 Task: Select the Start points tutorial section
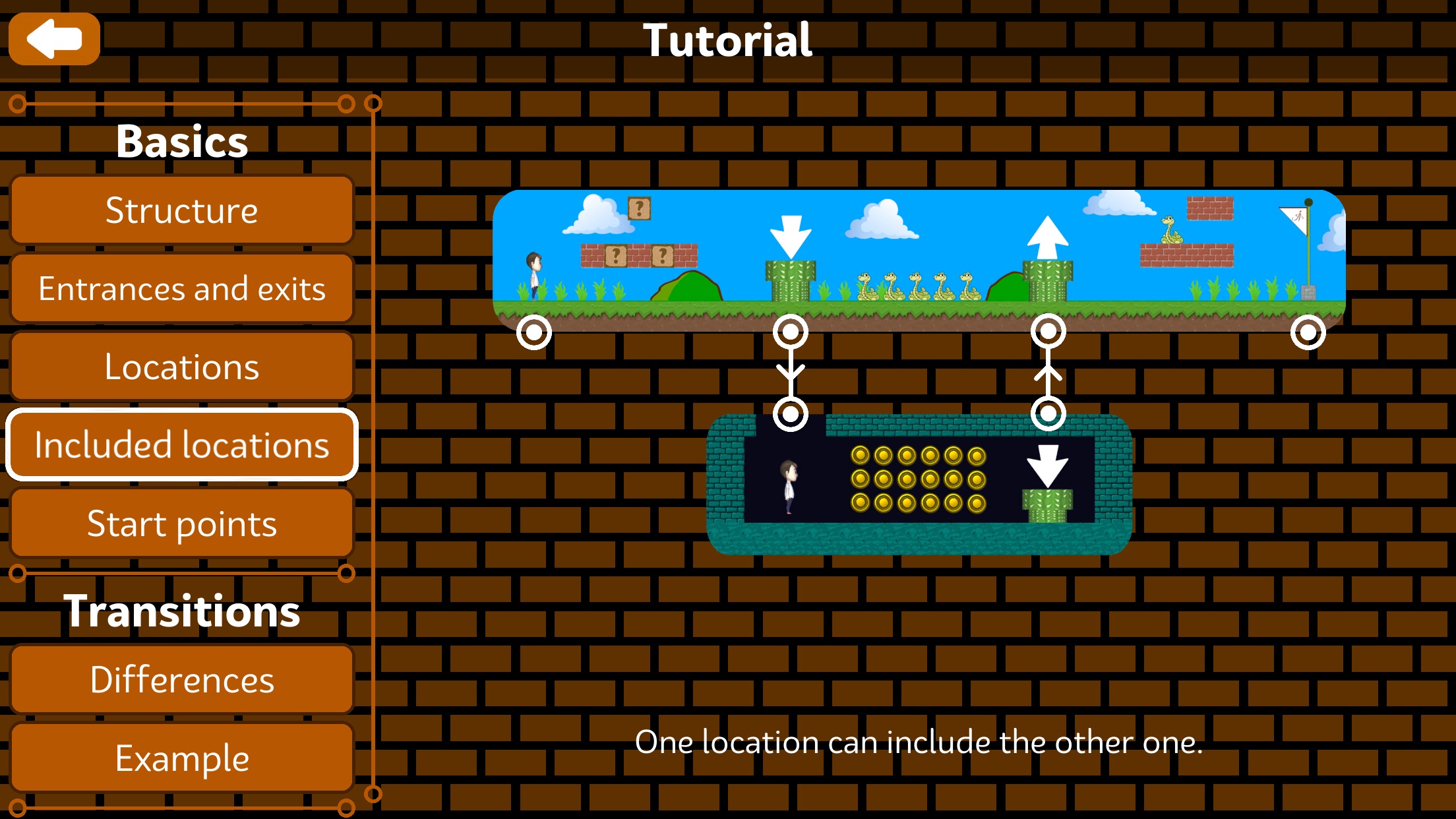(x=182, y=523)
